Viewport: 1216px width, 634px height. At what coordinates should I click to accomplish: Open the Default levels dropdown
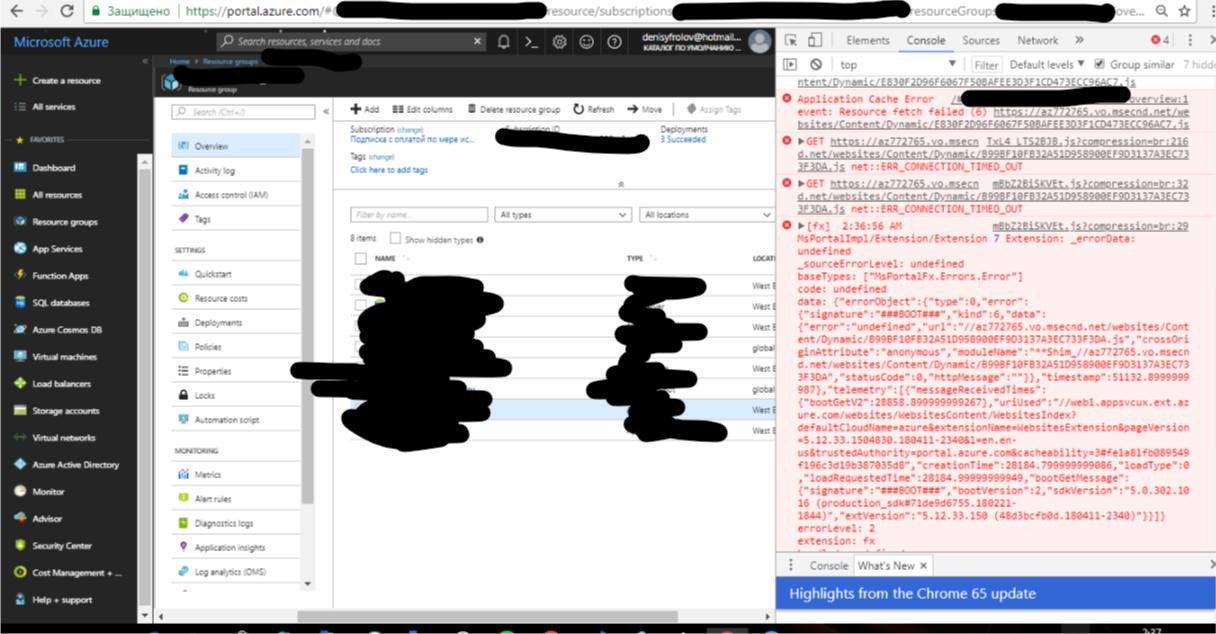(1046, 65)
